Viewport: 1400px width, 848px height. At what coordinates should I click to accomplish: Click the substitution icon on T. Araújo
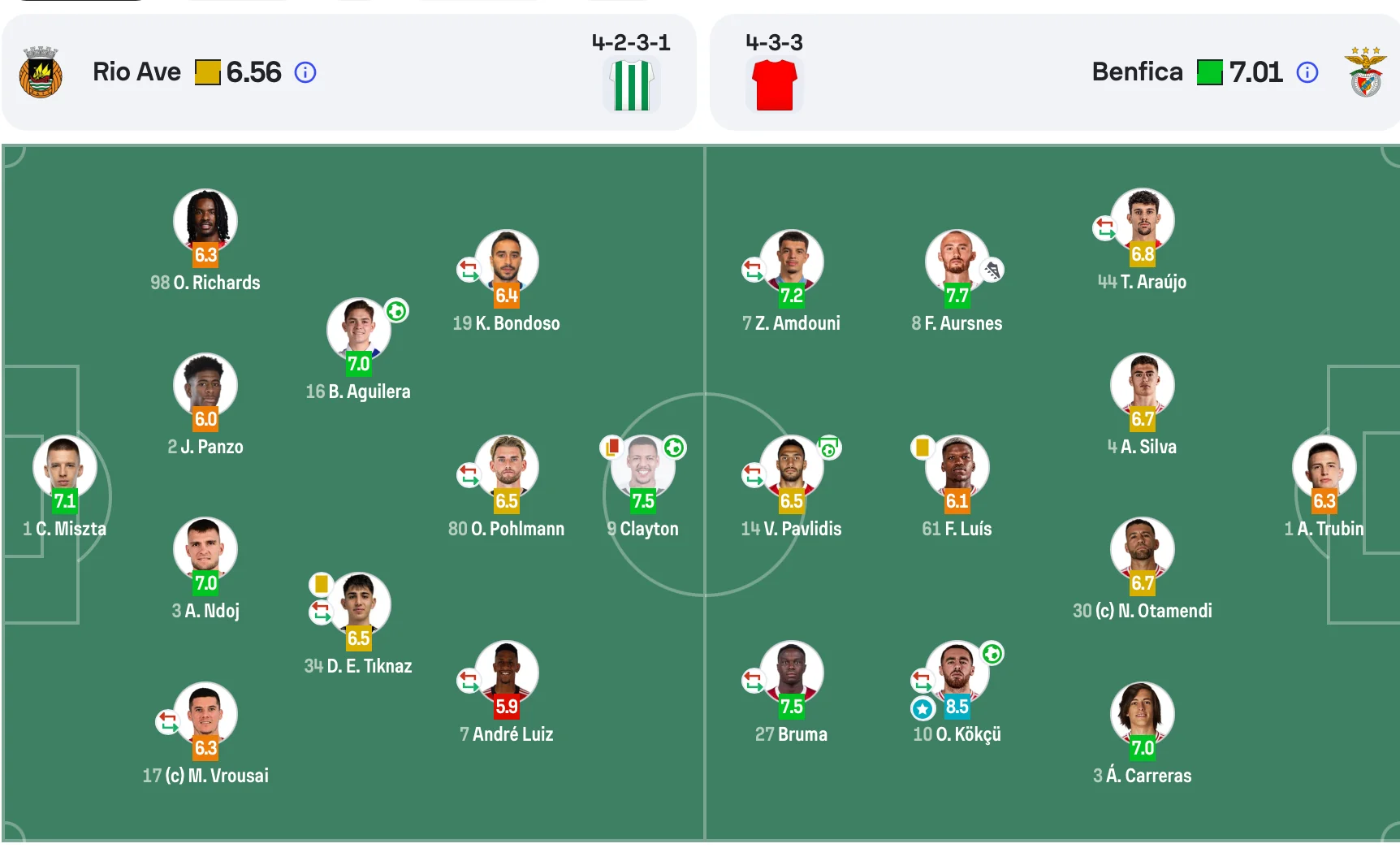[1104, 227]
